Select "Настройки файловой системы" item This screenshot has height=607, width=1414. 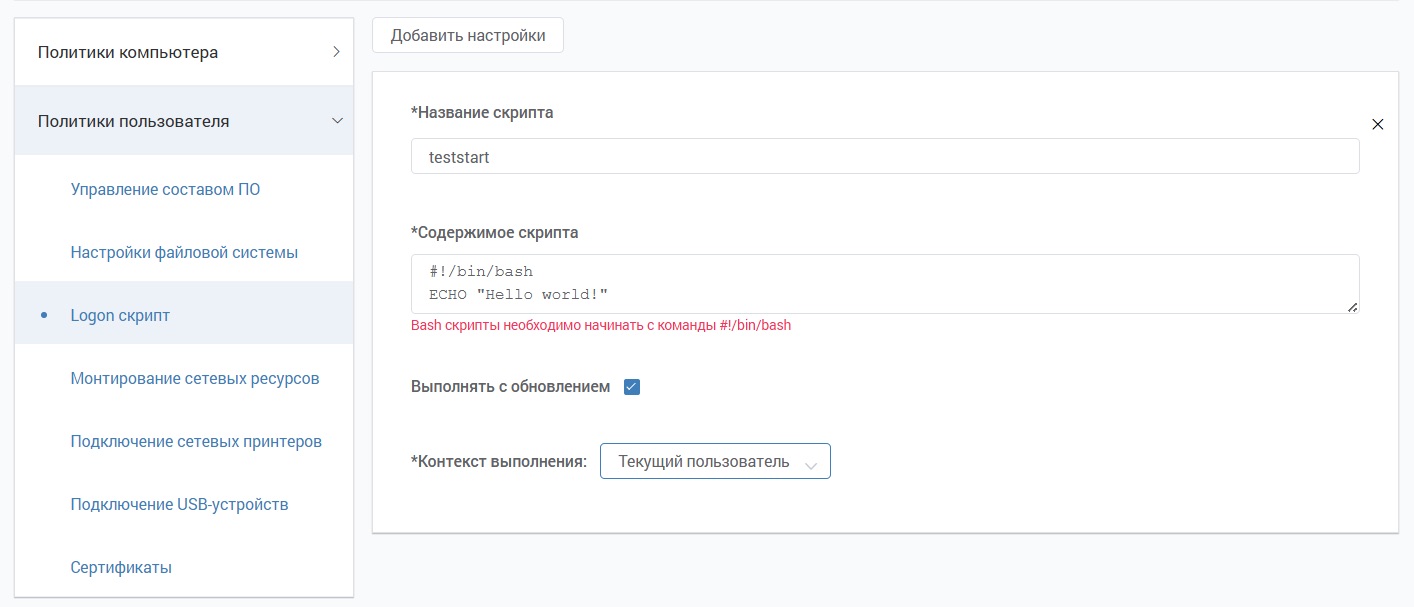[x=184, y=252]
